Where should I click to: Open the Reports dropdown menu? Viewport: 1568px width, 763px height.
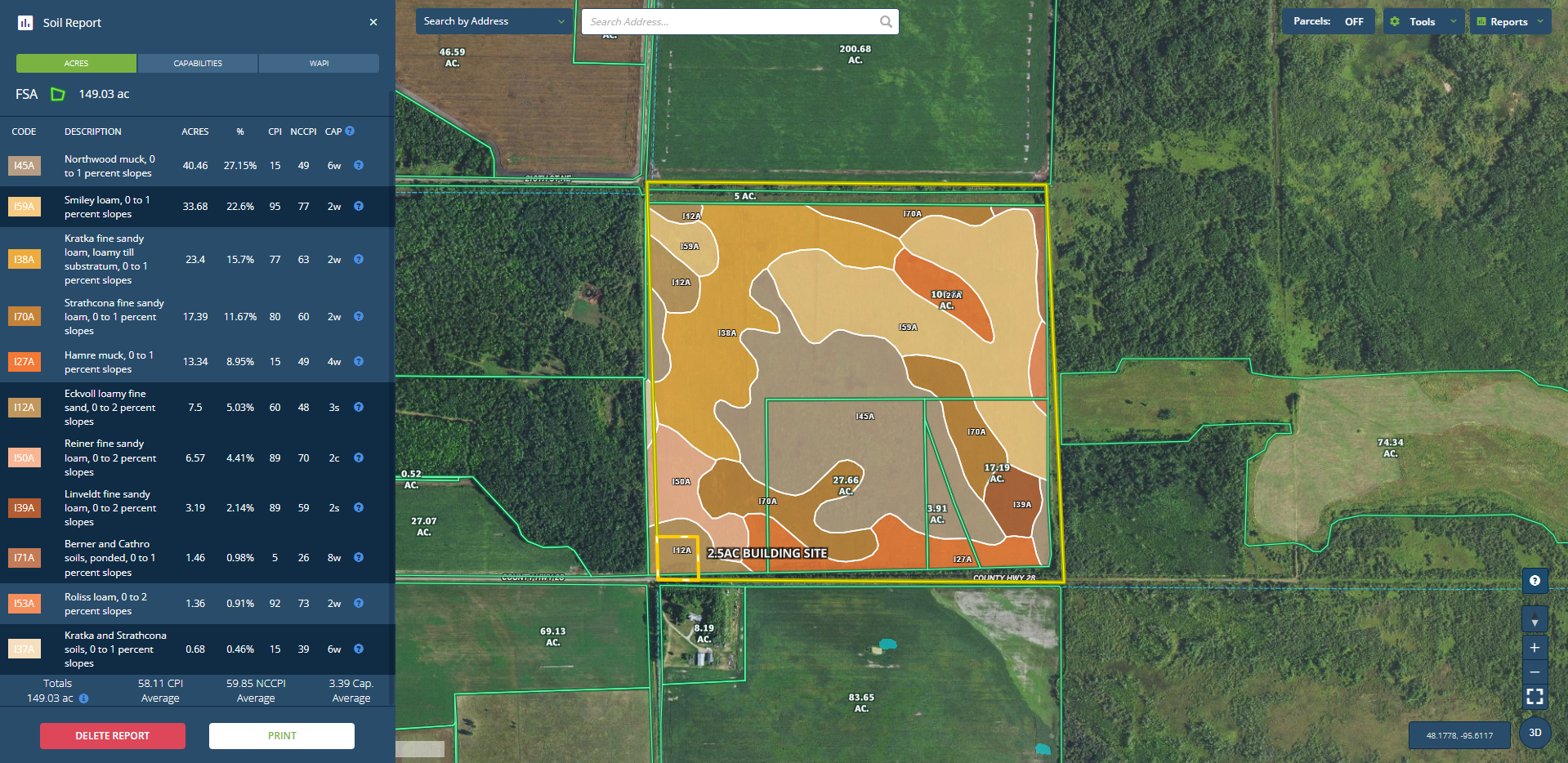coord(1509,22)
